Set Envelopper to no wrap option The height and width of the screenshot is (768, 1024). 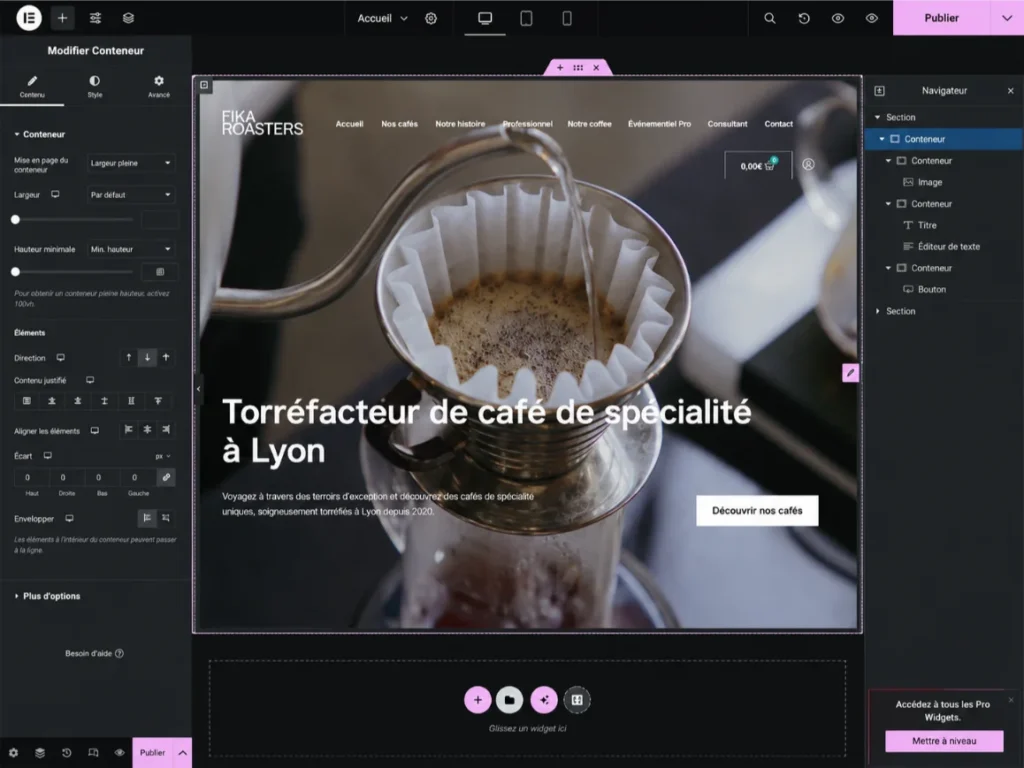coord(147,518)
